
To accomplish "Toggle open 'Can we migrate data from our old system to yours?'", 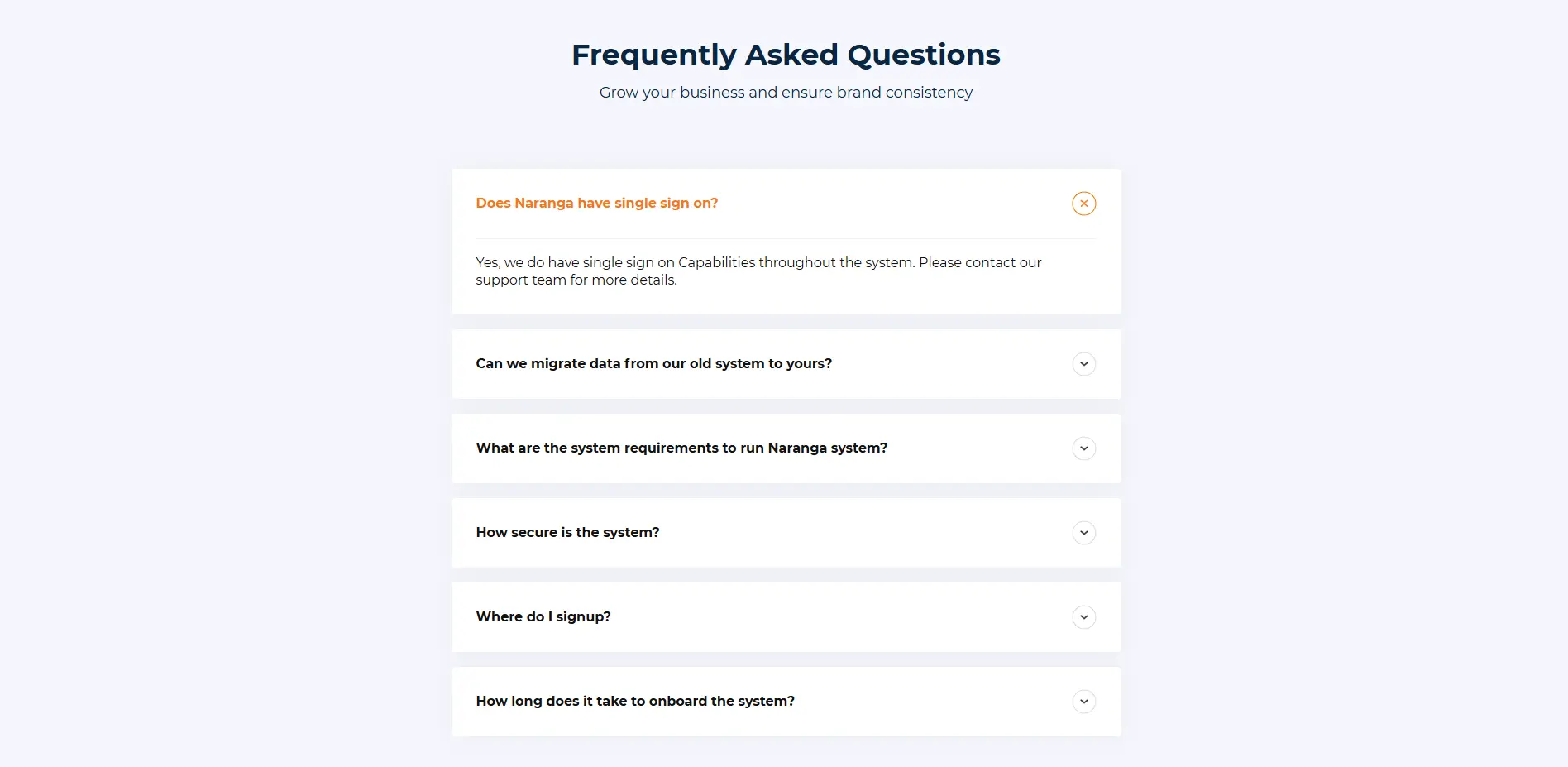I will [x=653, y=364].
